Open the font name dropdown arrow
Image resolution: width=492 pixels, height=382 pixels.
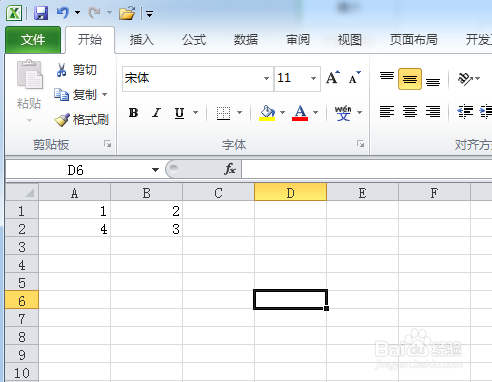[x=266, y=79]
